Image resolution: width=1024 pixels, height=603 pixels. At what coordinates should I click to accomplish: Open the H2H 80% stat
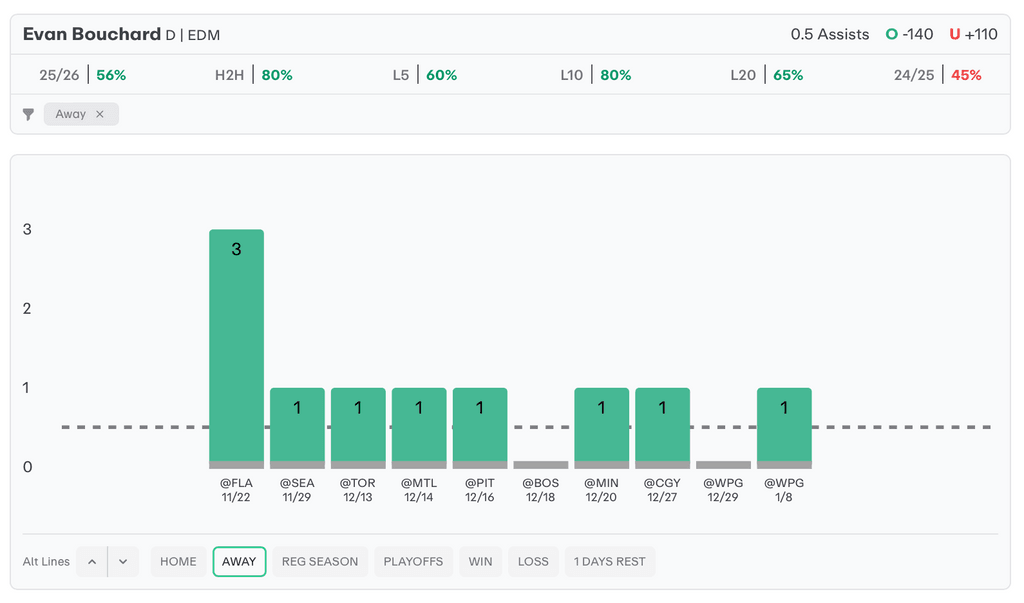(254, 75)
